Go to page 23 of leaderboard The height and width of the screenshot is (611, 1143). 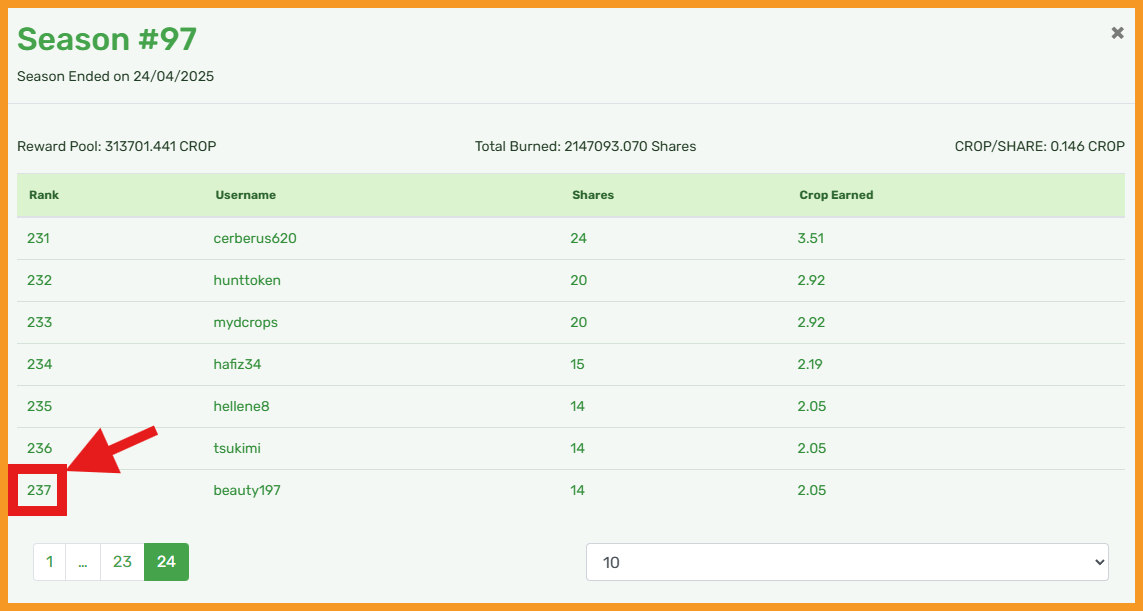pyautogui.click(x=122, y=562)
